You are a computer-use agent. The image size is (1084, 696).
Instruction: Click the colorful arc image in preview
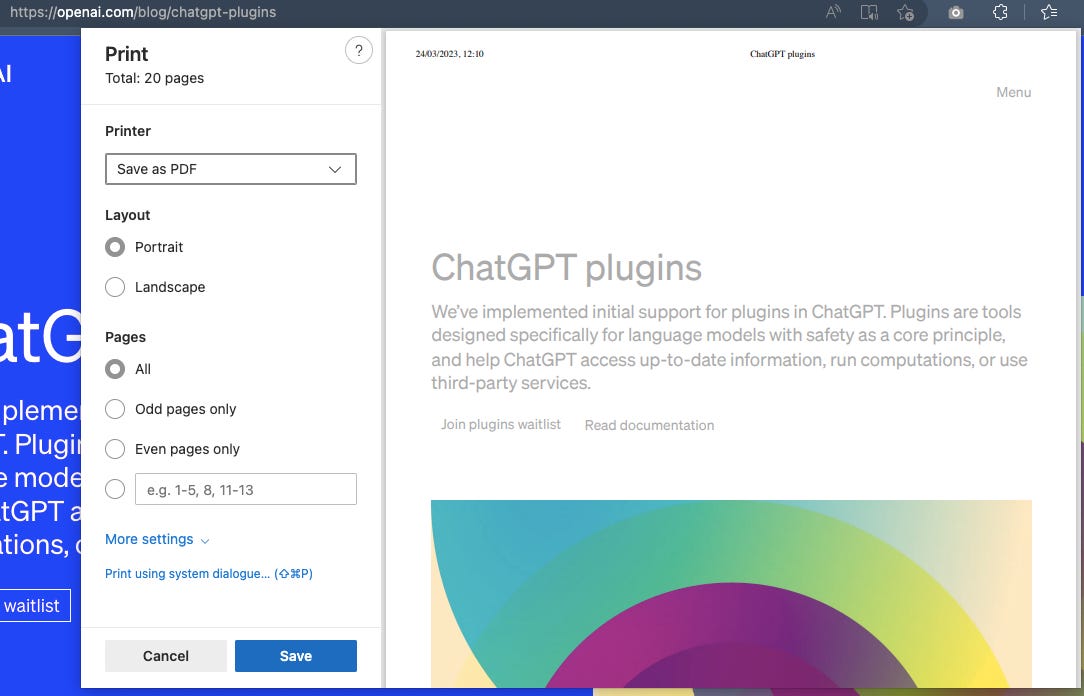coord(731,594)
